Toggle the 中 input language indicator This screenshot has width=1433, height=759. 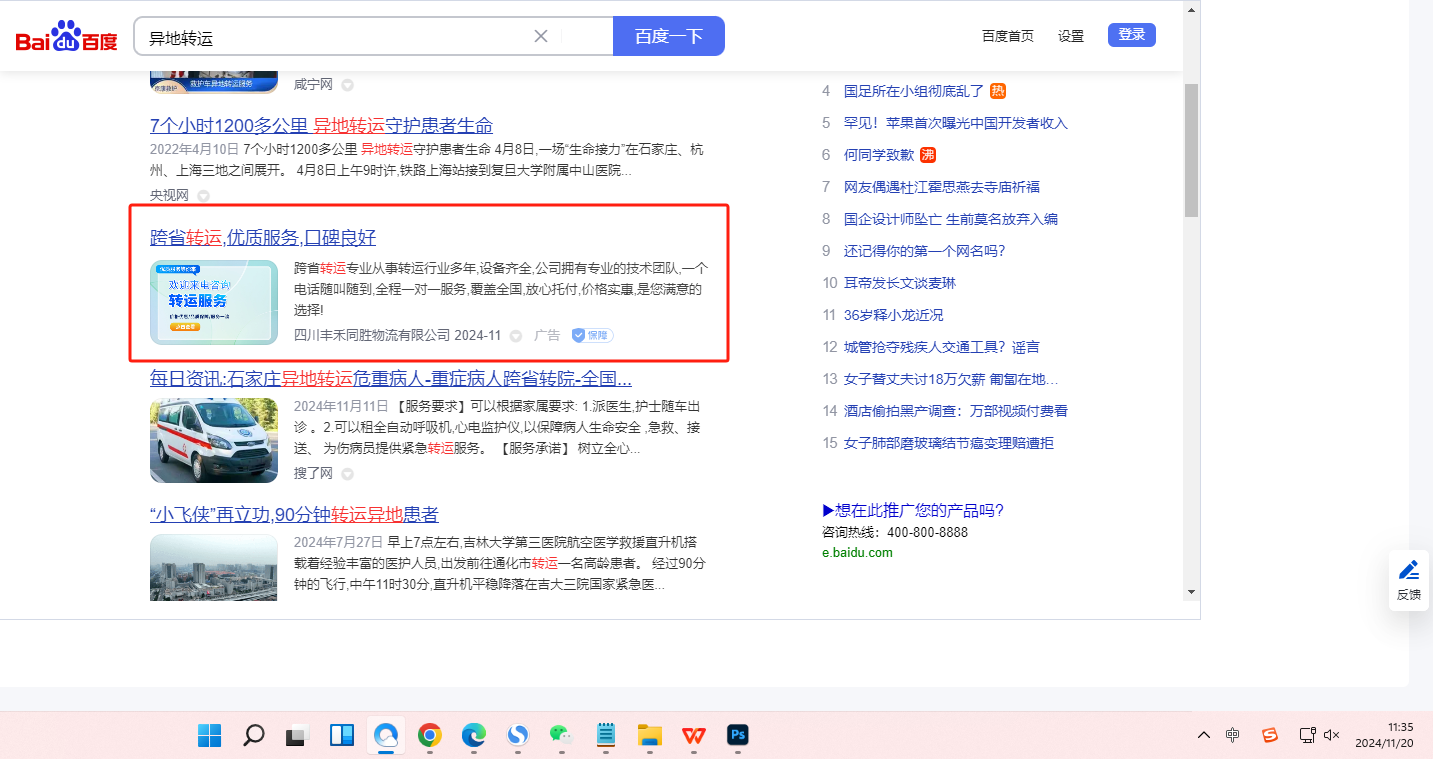coord(1233,735)
